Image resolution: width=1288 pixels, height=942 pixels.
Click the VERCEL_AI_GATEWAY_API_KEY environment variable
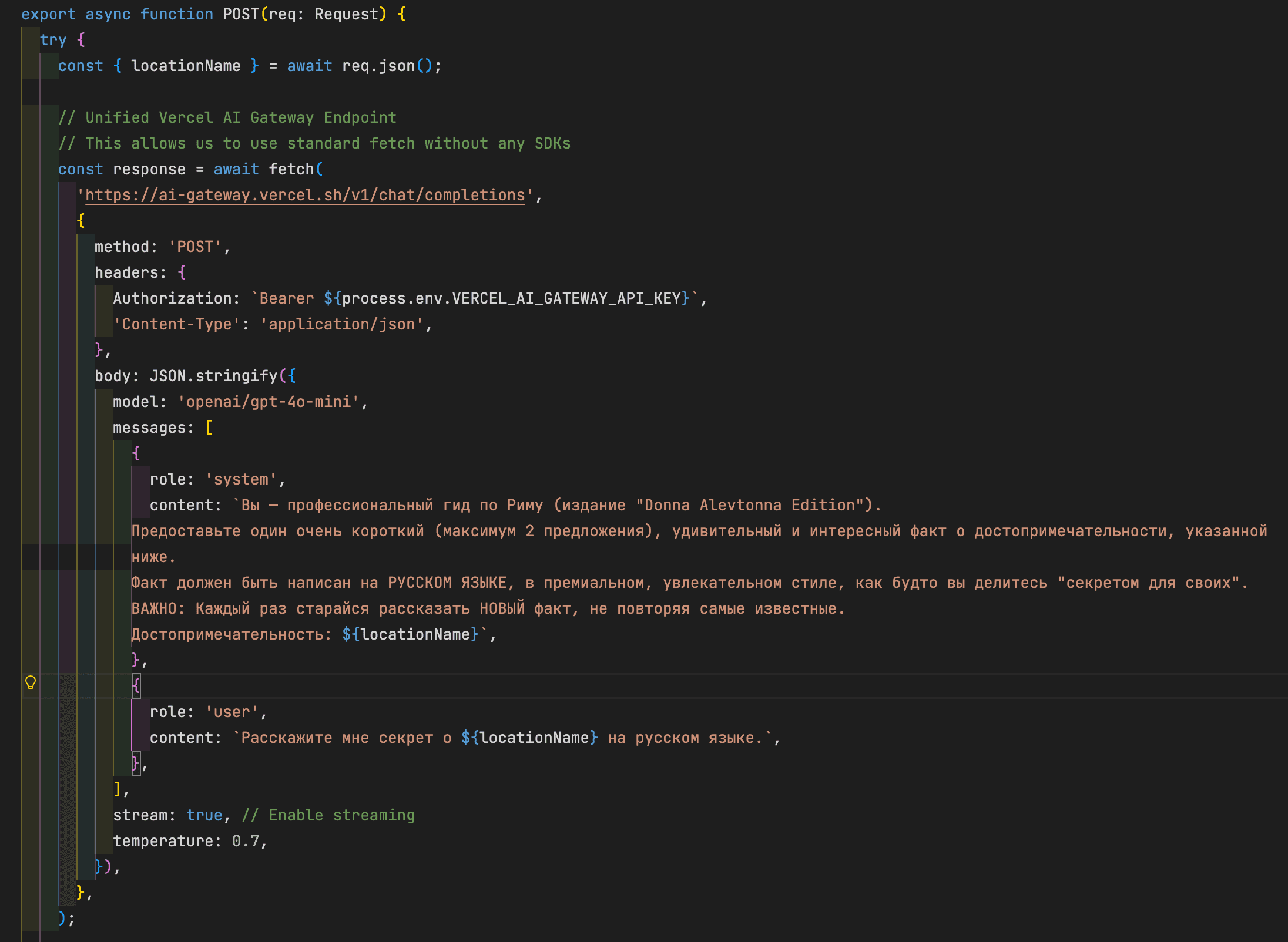(566, 298)
